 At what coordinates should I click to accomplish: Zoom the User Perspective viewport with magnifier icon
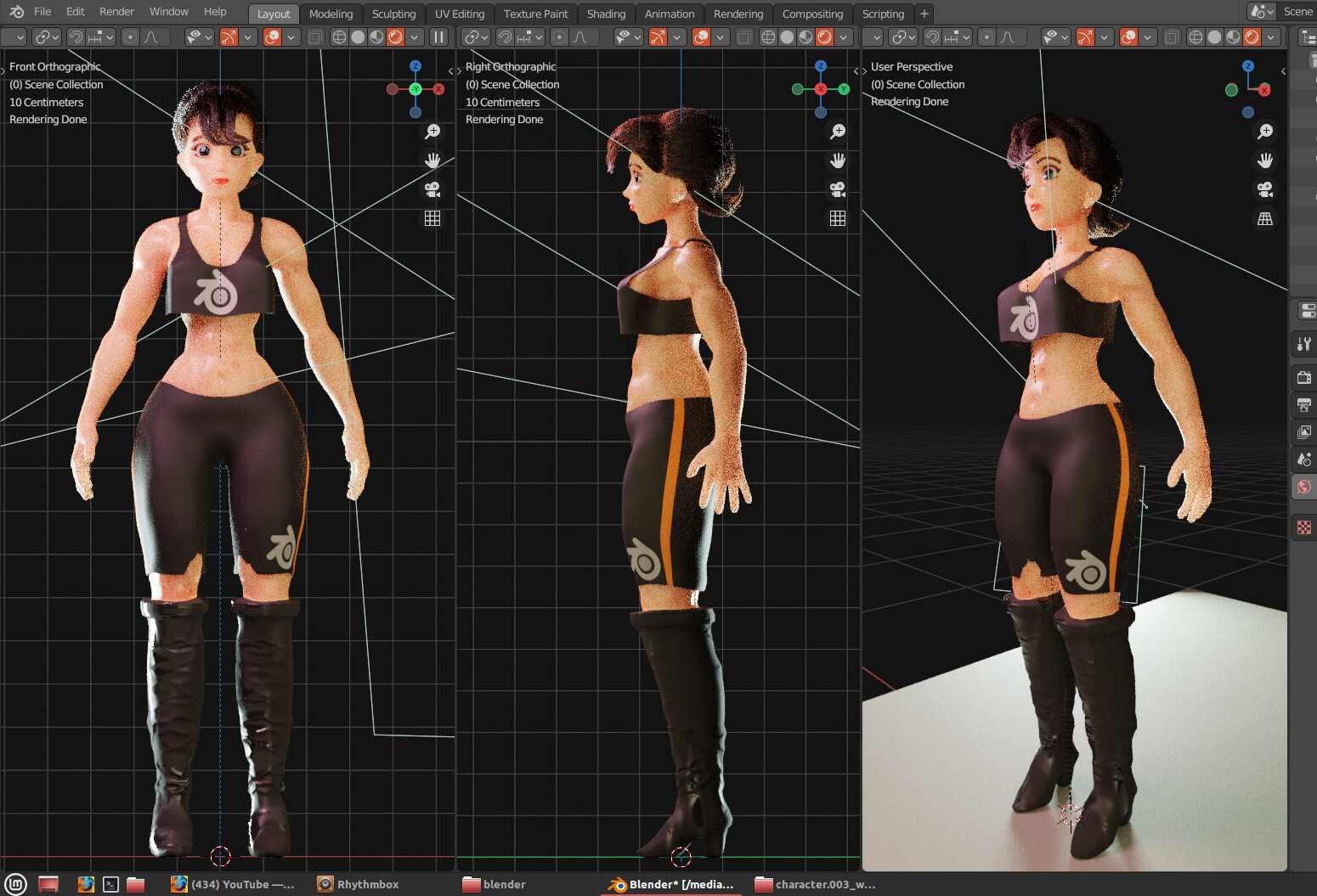pyautogui.click(x=1265, y=132)
